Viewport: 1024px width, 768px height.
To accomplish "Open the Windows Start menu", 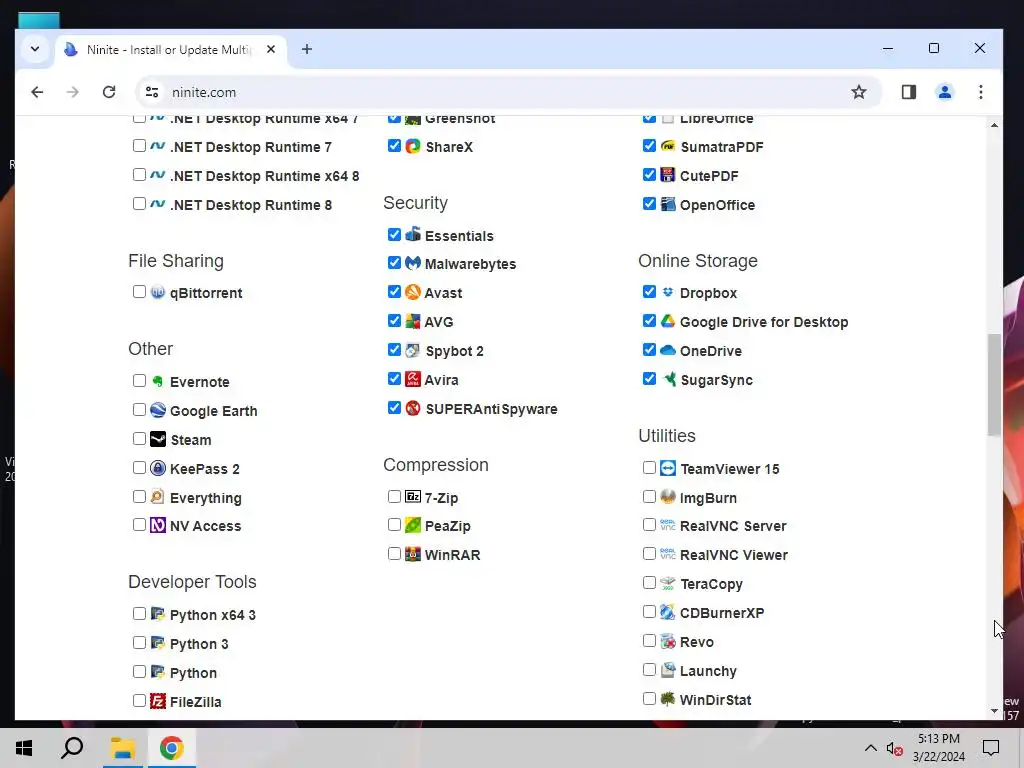I will (x=24, y=748).
